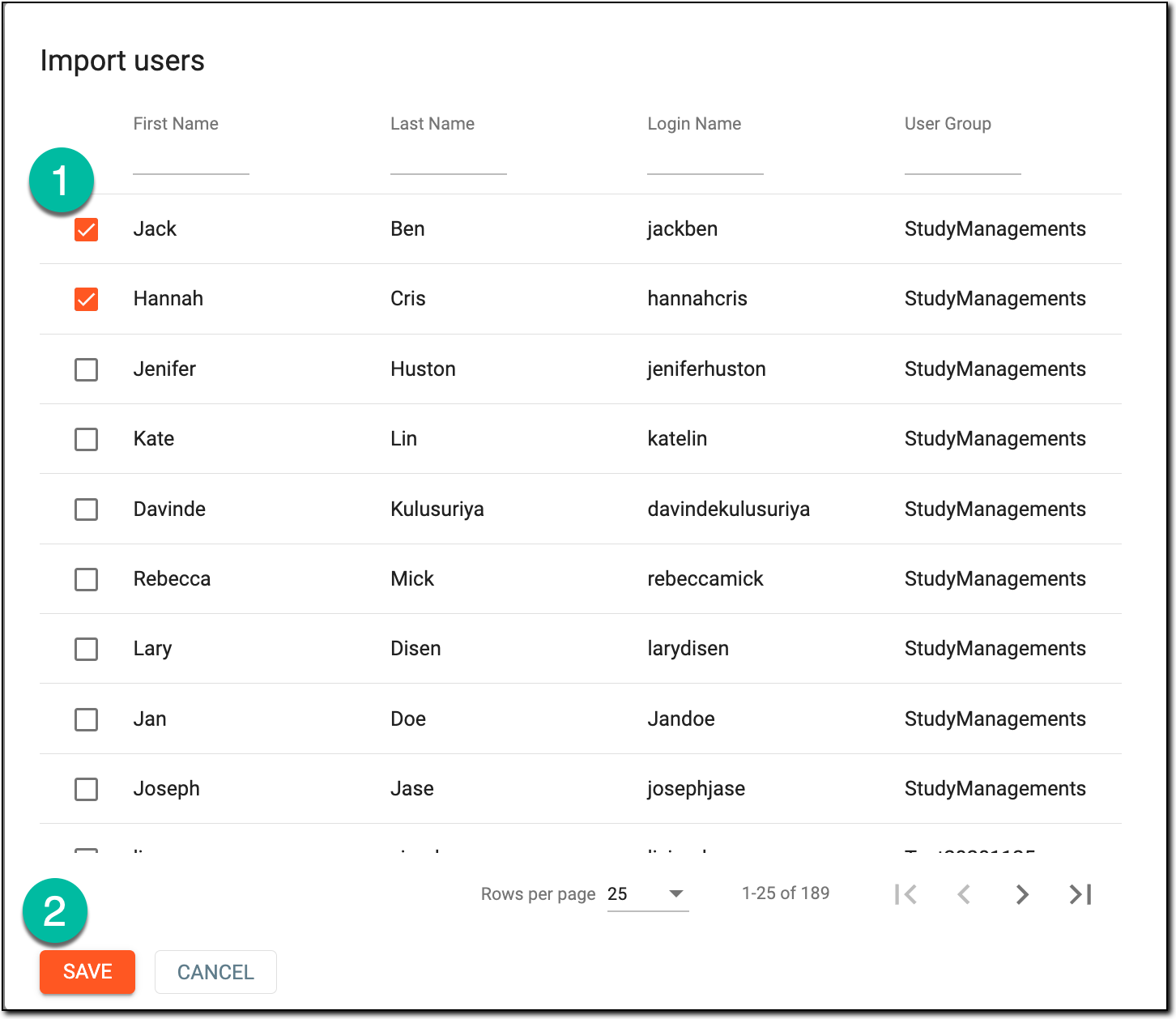Enable the checkbox for Lary Disen
This screenshot has width=1176, height=1019.
pos(86,649)
